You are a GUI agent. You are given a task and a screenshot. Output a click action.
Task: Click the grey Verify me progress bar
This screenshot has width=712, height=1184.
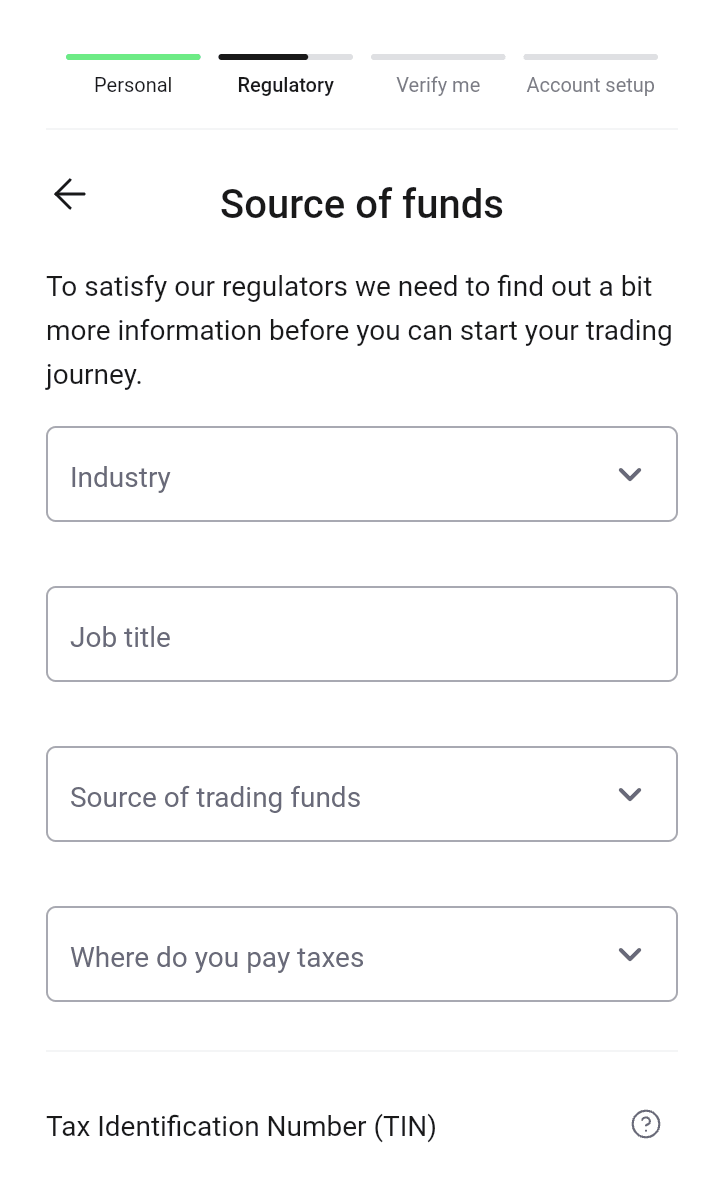[438, 57]
